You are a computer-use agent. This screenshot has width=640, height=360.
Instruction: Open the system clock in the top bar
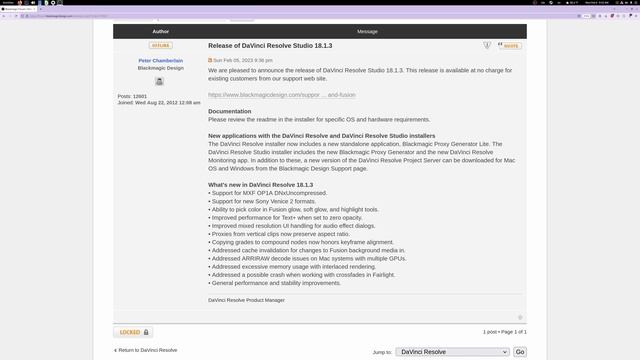[597, 2]
